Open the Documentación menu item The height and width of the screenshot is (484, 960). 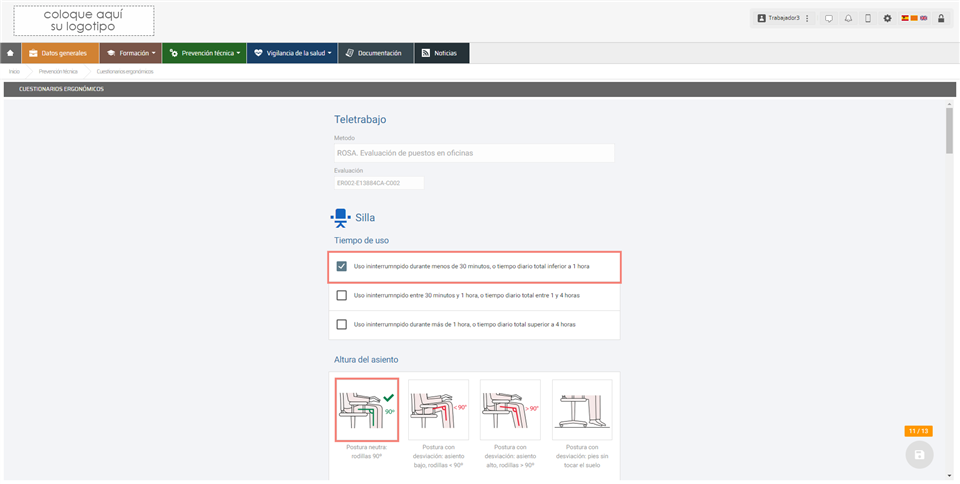click(x=376, y=53)
